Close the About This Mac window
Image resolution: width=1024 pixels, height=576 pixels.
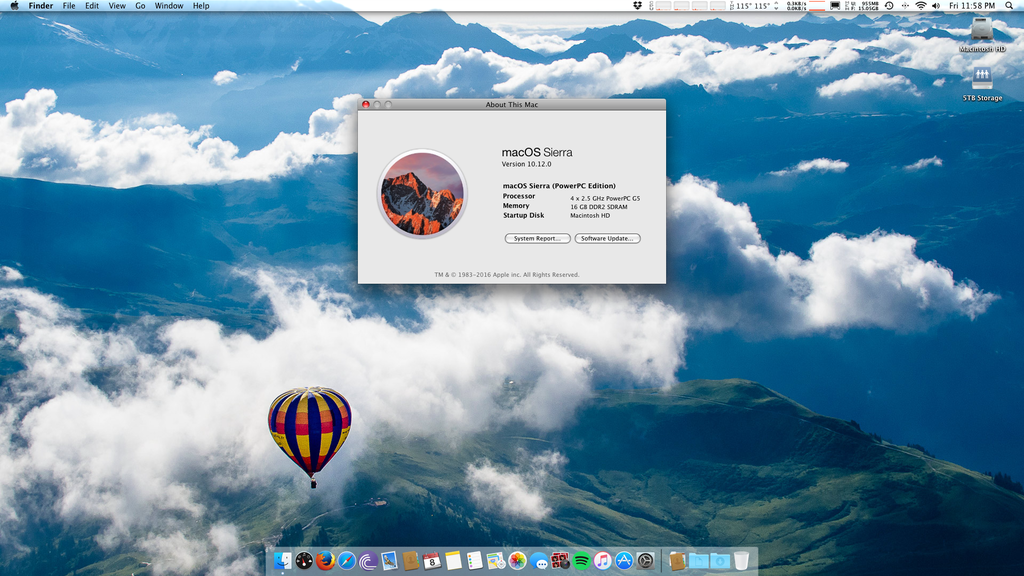[366, 104]
